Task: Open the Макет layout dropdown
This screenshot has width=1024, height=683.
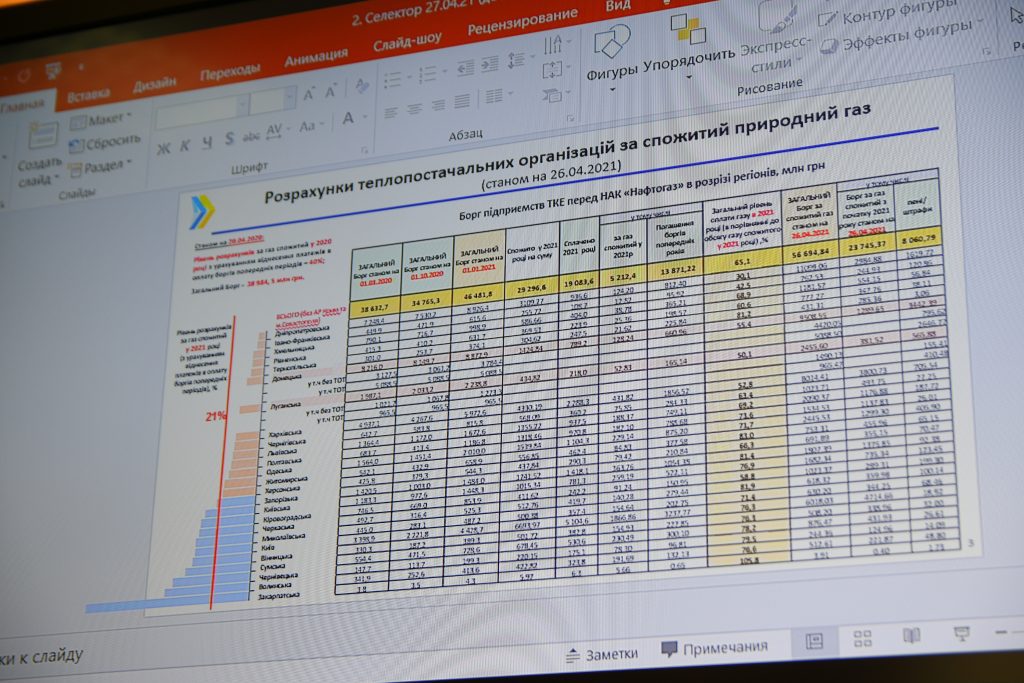Action: tap(101, 121)
